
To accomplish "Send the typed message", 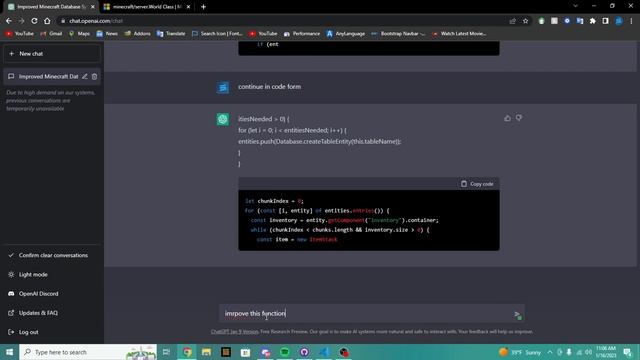I will click(x=517, y=314).
